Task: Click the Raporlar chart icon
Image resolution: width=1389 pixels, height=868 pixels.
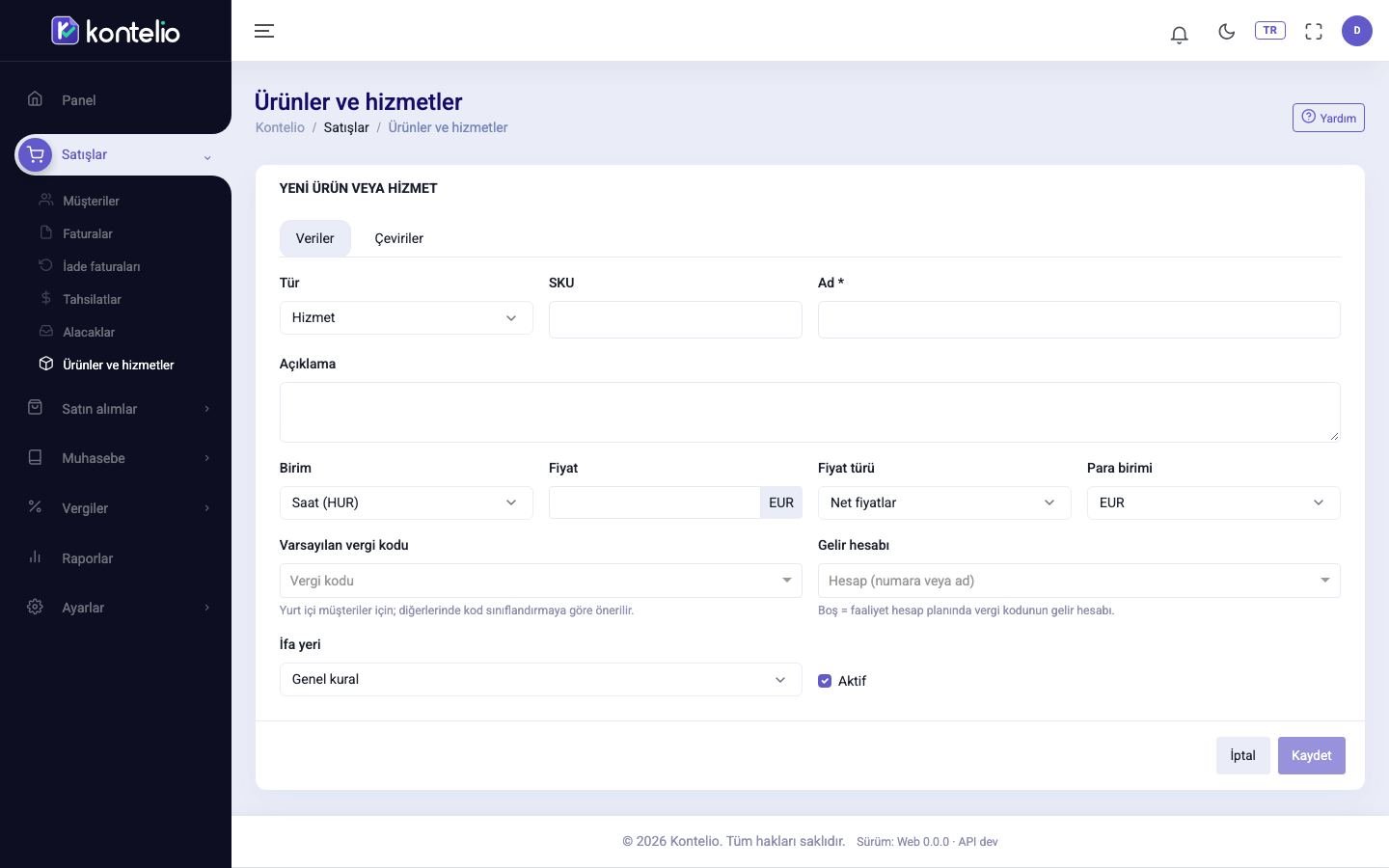Action: [35, 556]
